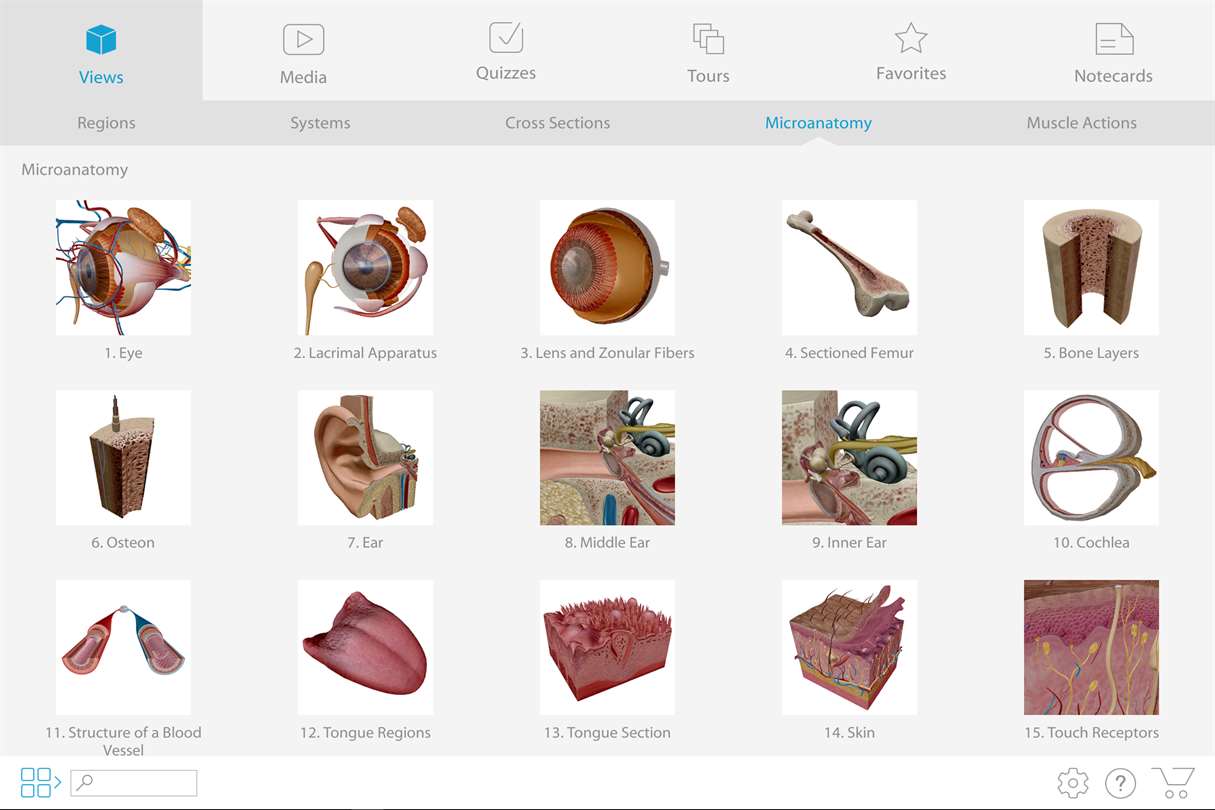1215x810 pixels.
Task: Click the '5. Bone Layers' caption
Action: [1091, 353]
